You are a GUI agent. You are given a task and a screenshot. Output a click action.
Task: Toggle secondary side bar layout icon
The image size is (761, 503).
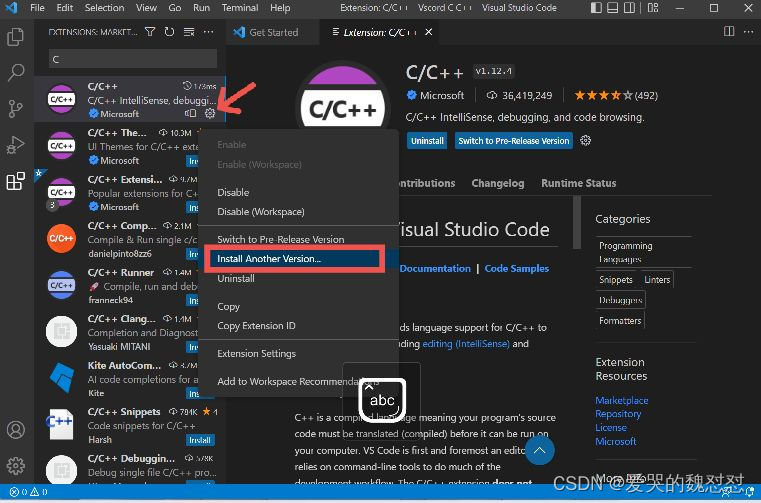coord(629,8)
